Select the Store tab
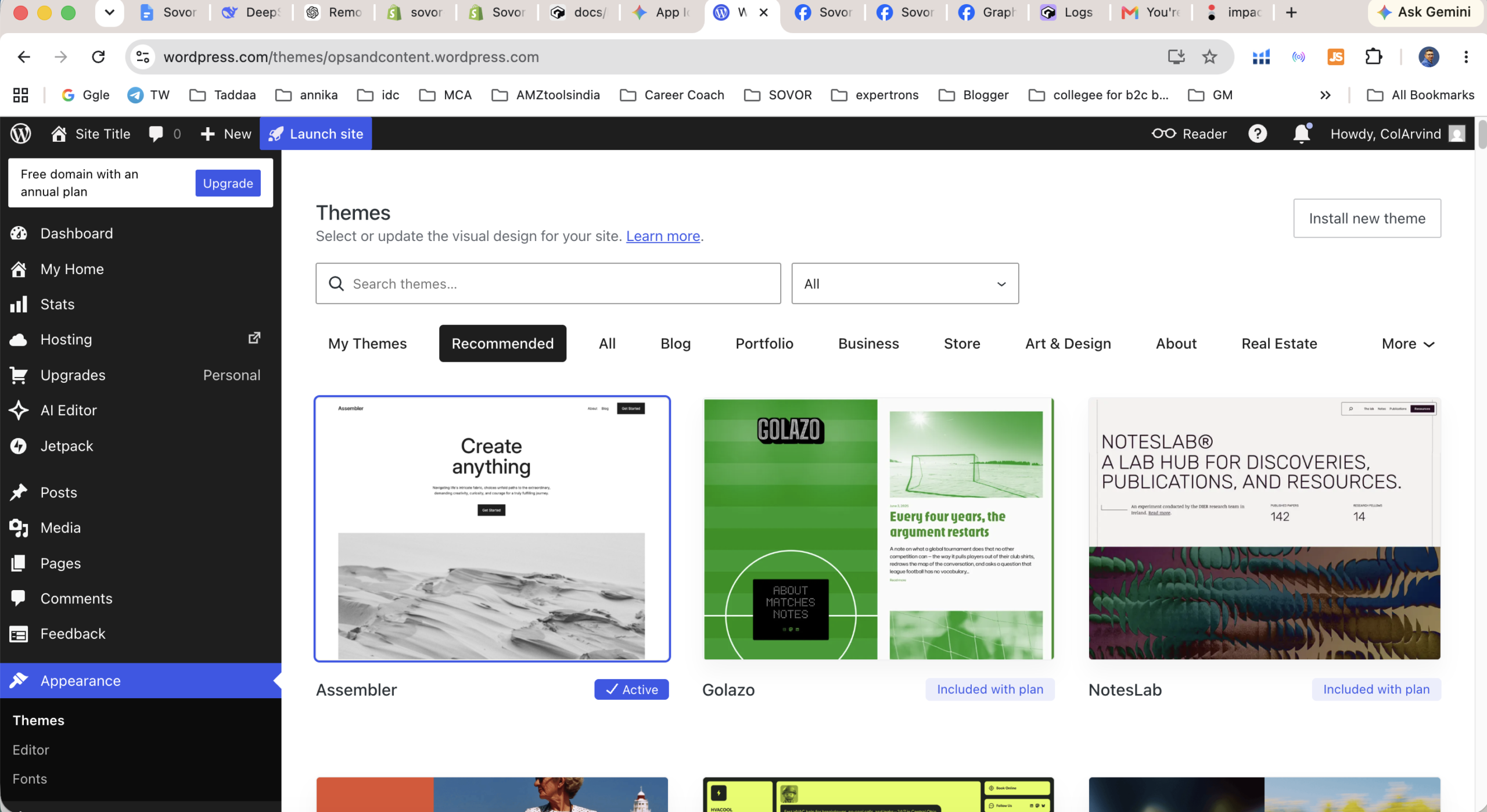Screen dimensions: 1487x812 [x=962, y=343]
